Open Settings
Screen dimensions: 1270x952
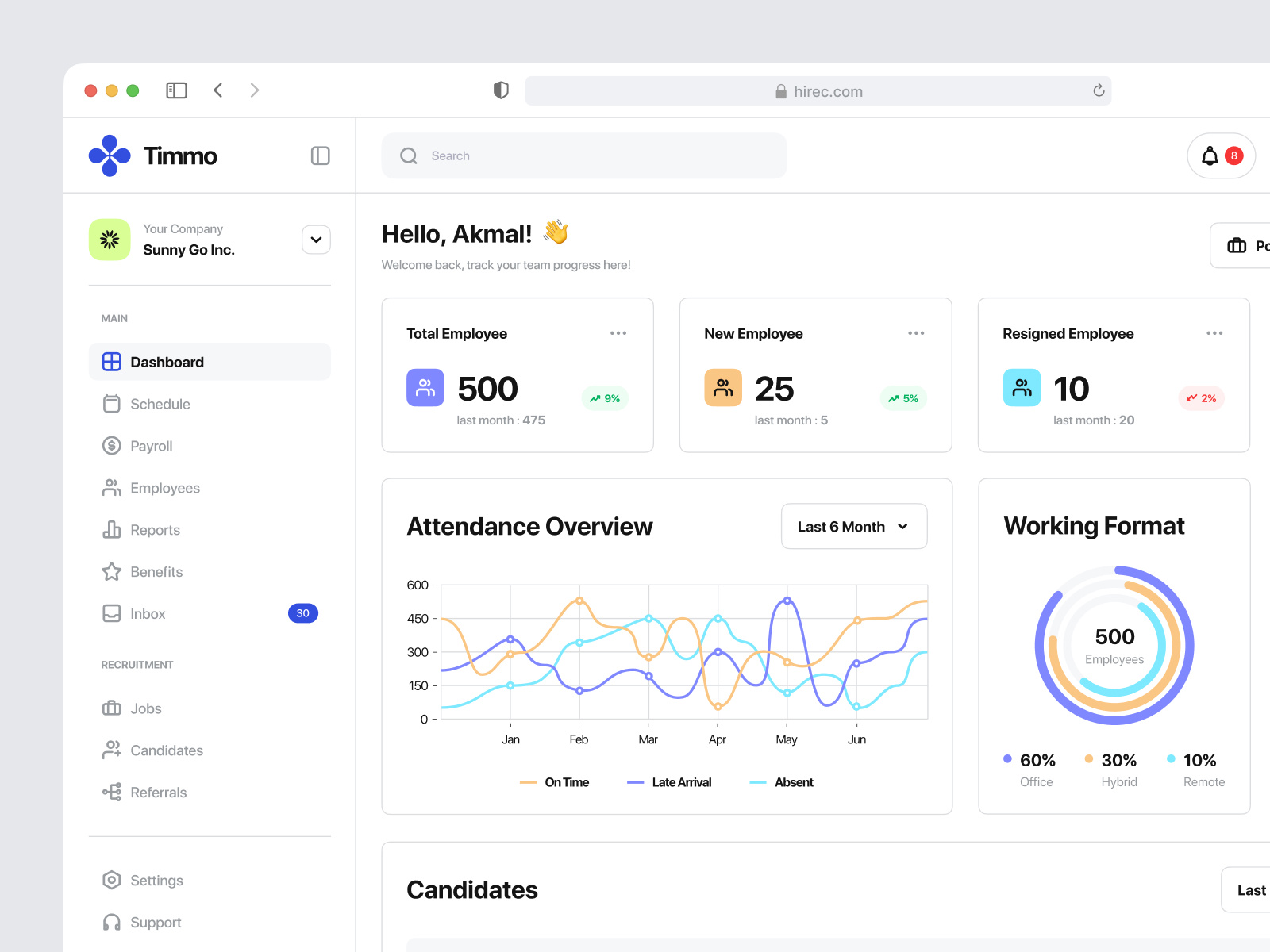point(210,881)
